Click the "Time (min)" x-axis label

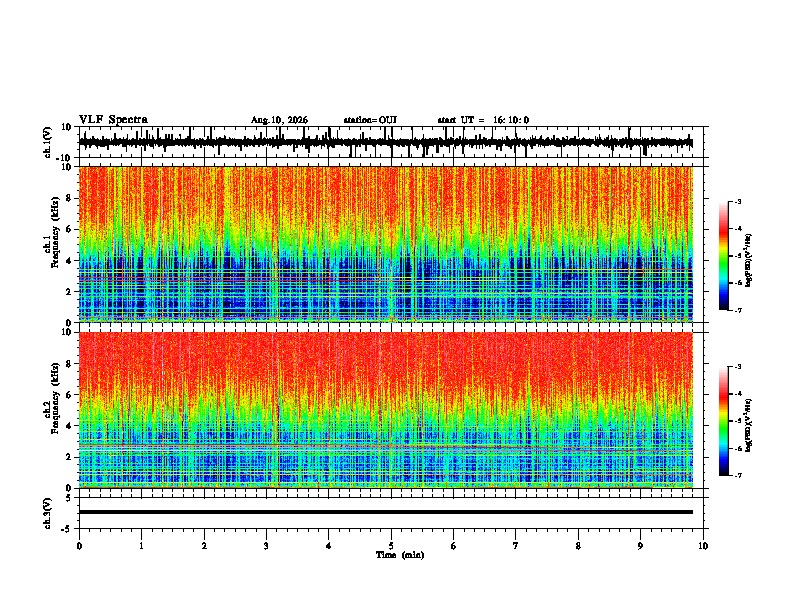pos(400,555)
